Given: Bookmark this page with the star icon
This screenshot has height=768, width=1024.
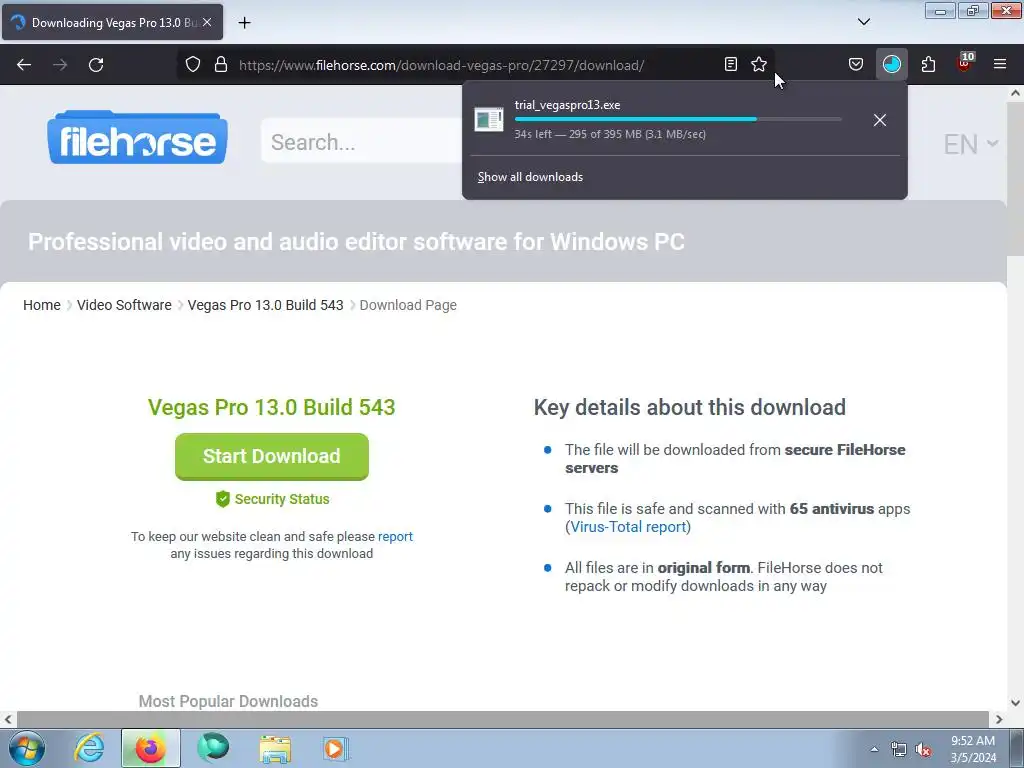Looking at the screenshot, I should pyautogui.click(x=758, y=64).
